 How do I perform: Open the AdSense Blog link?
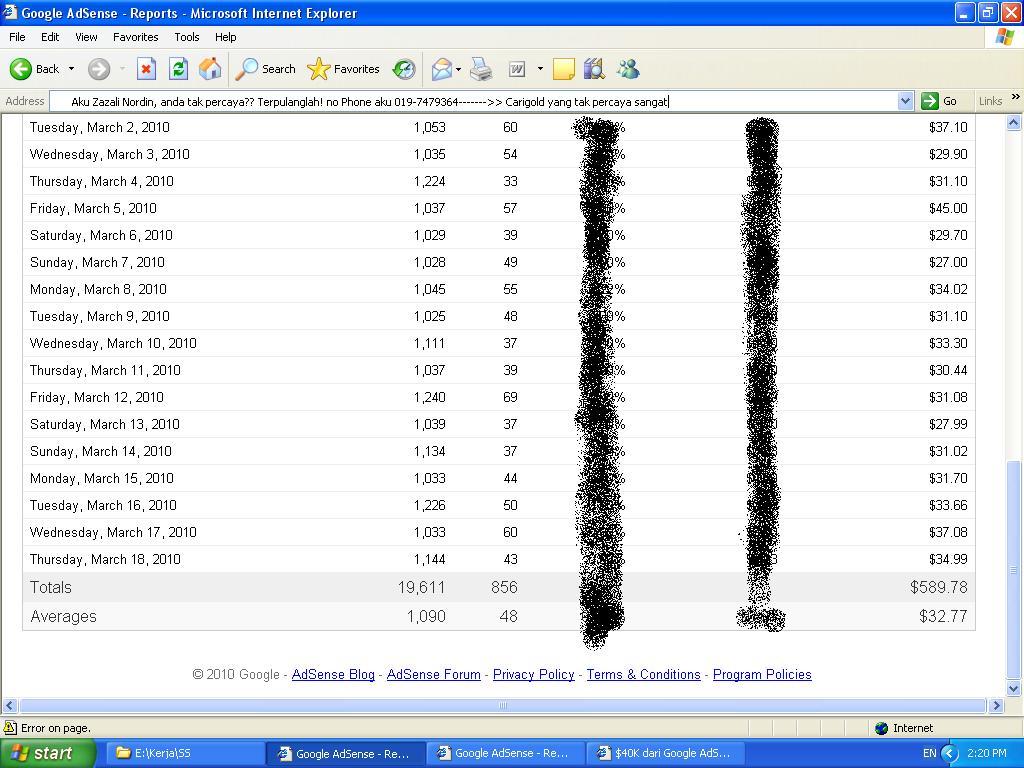(333, 675)
